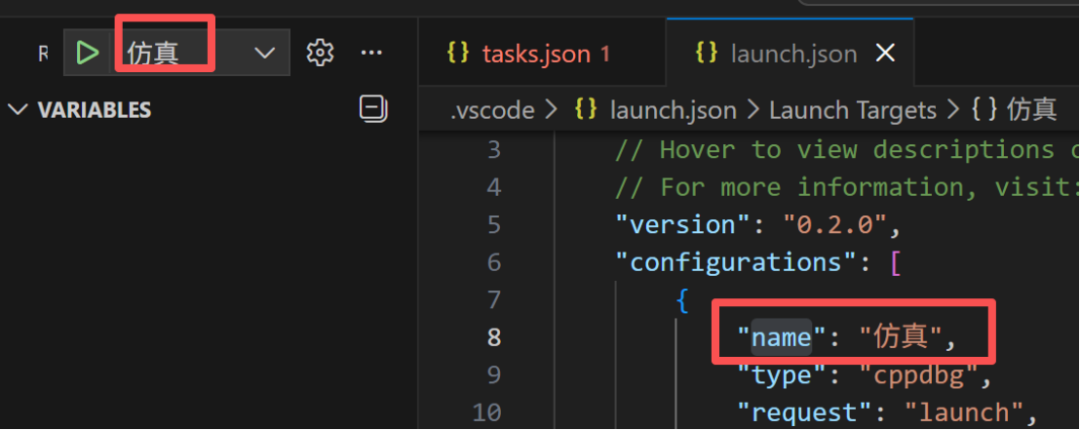Click the "name" key on line 8
Viewport: 1080px width, 430px height.
tap(781, 338)
